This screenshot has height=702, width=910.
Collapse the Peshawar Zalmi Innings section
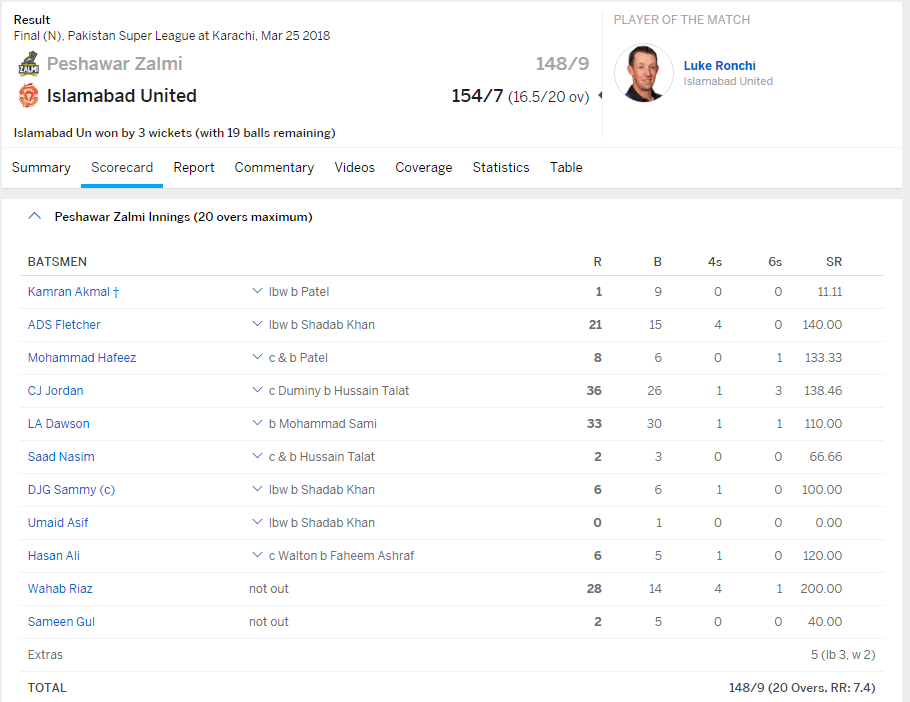[35, 216]
